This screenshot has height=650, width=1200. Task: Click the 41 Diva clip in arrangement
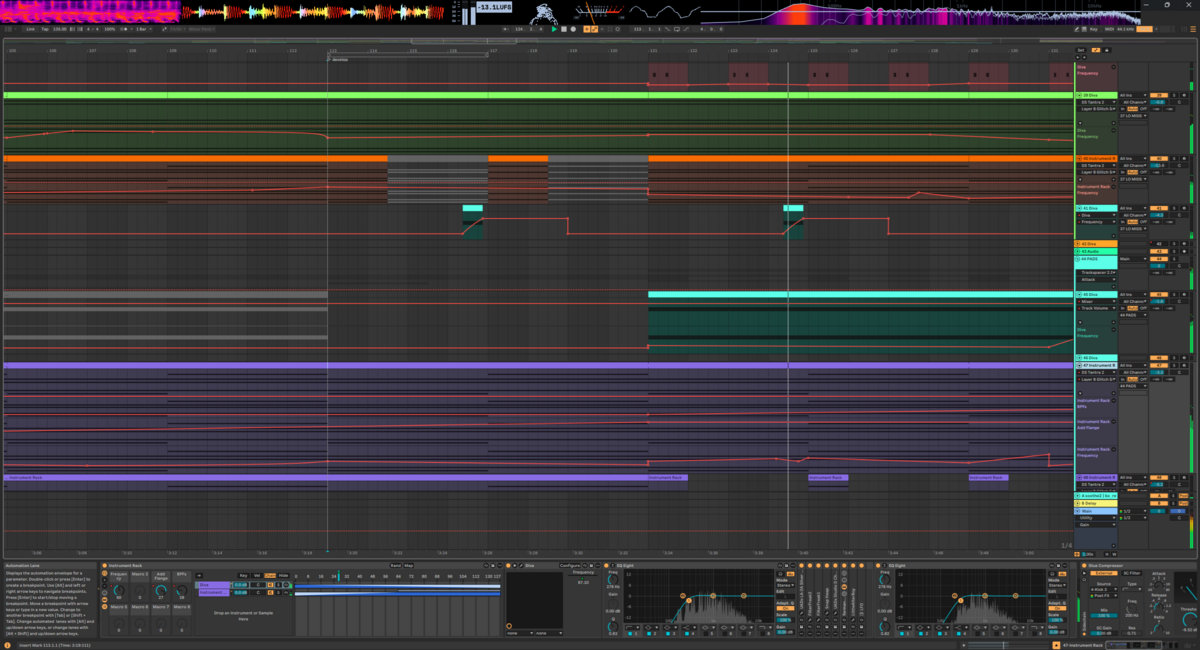(x=472, y=208)
